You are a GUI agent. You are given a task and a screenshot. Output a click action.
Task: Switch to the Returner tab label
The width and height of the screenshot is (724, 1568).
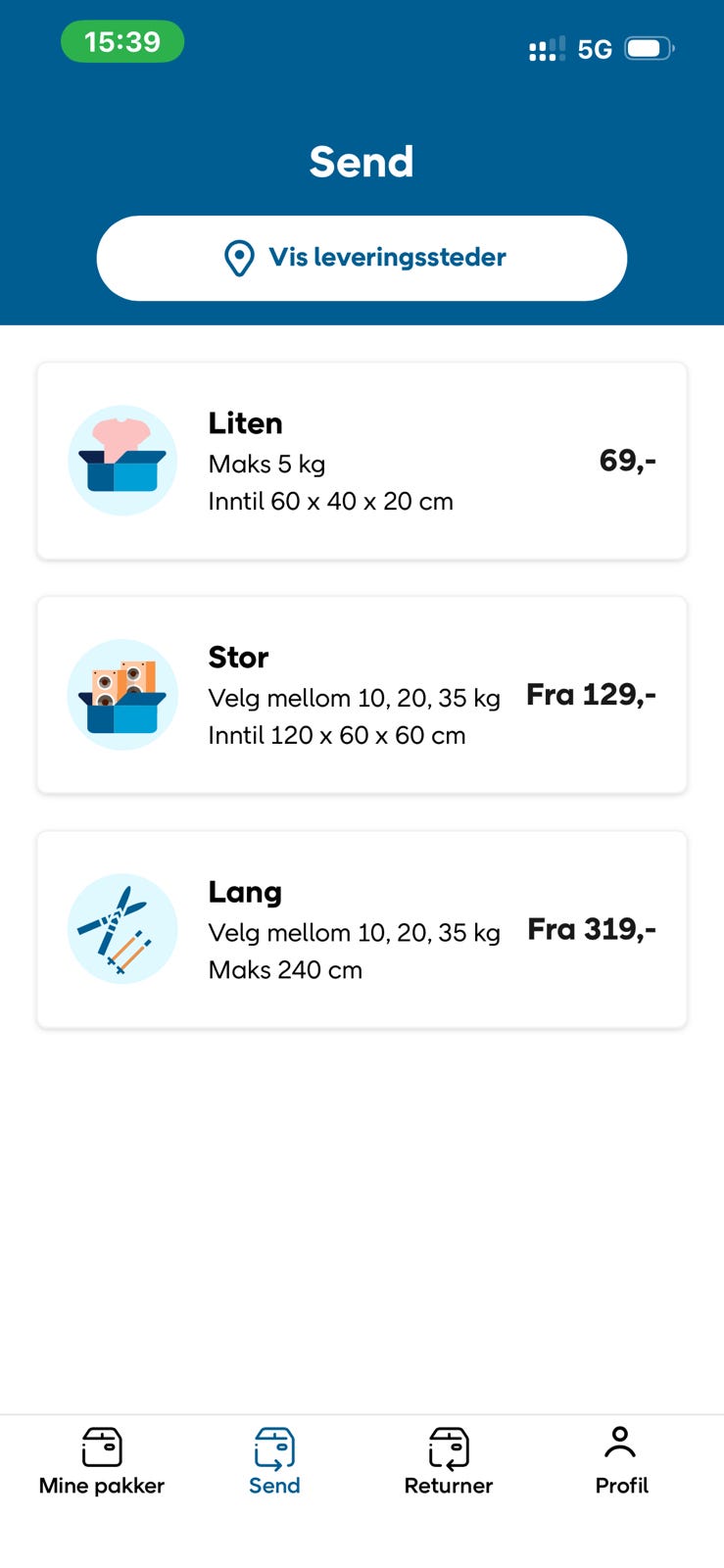[449, 1486]
